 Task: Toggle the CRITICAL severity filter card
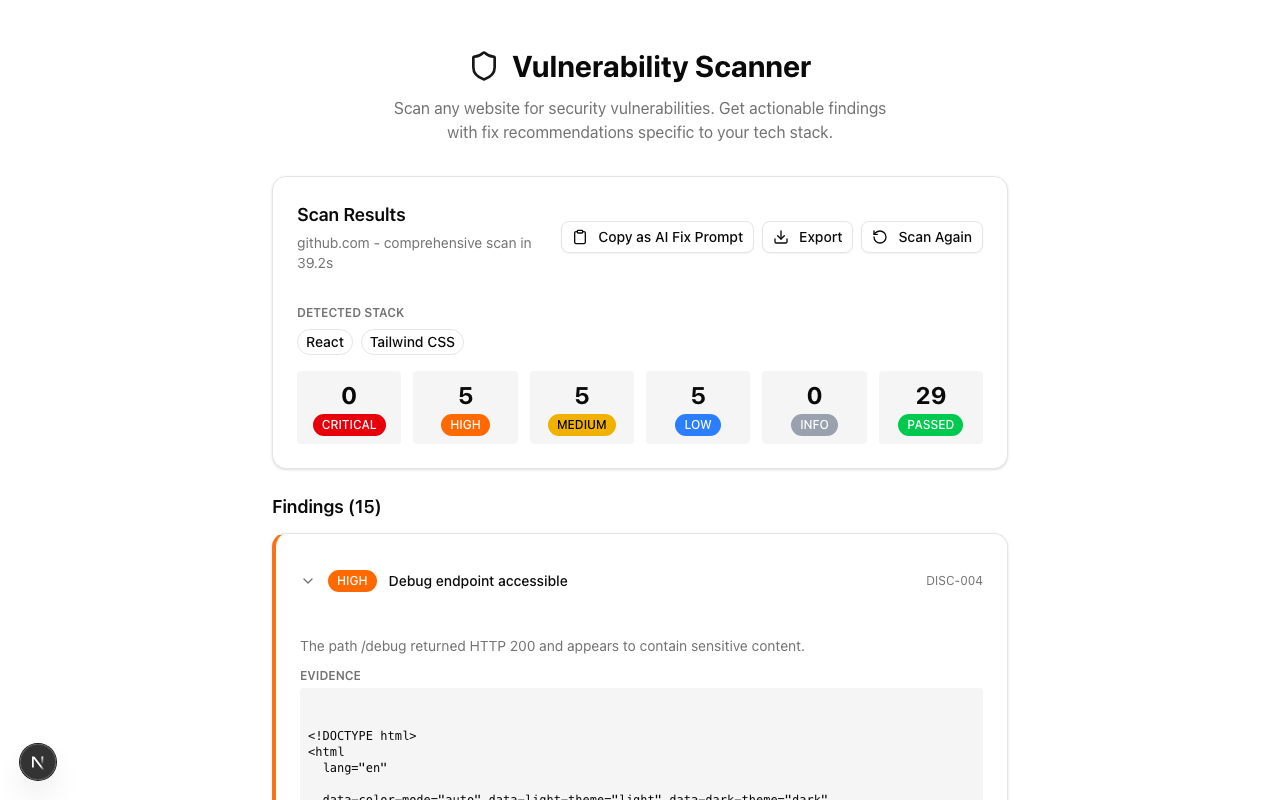pos(349,407)
